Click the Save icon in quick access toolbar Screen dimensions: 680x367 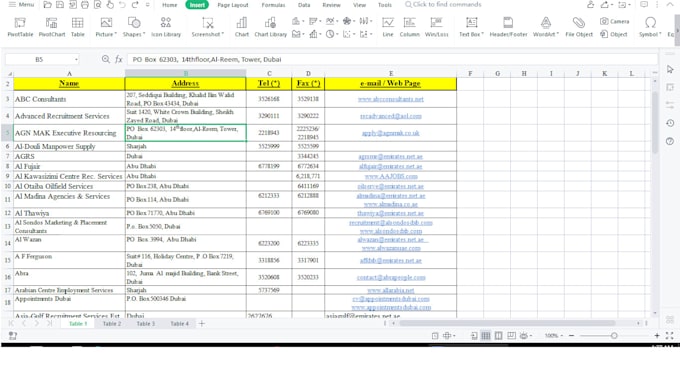60,5
